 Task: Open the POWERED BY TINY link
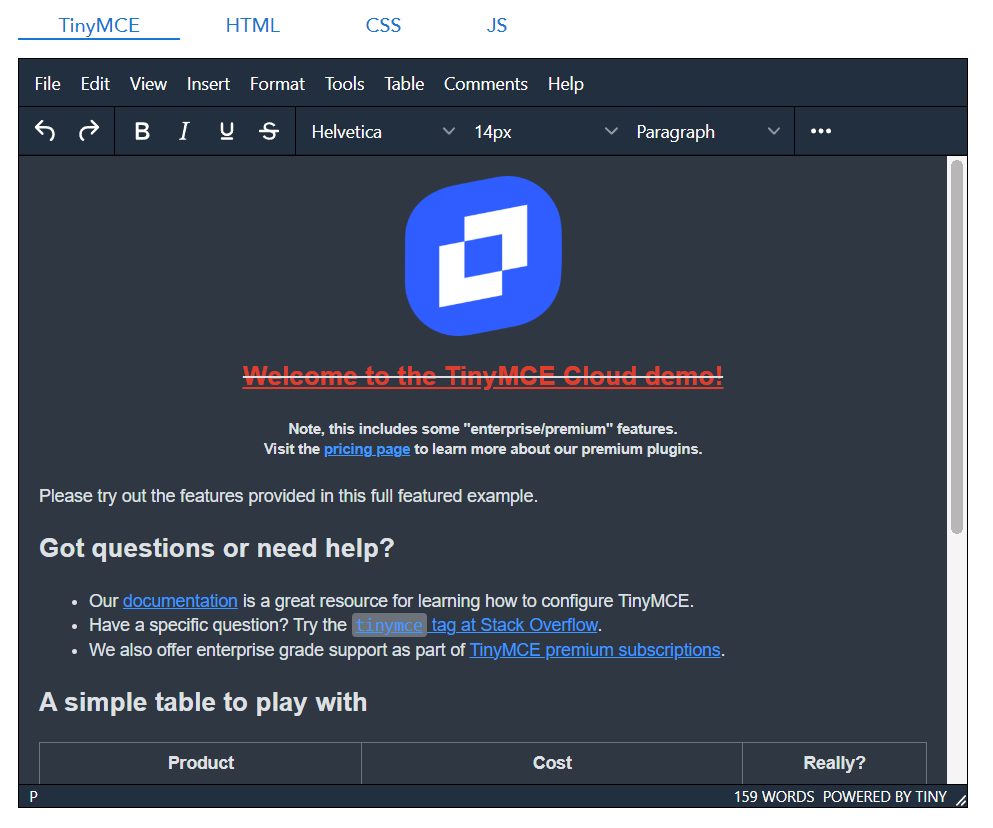[x=885, y=796]
